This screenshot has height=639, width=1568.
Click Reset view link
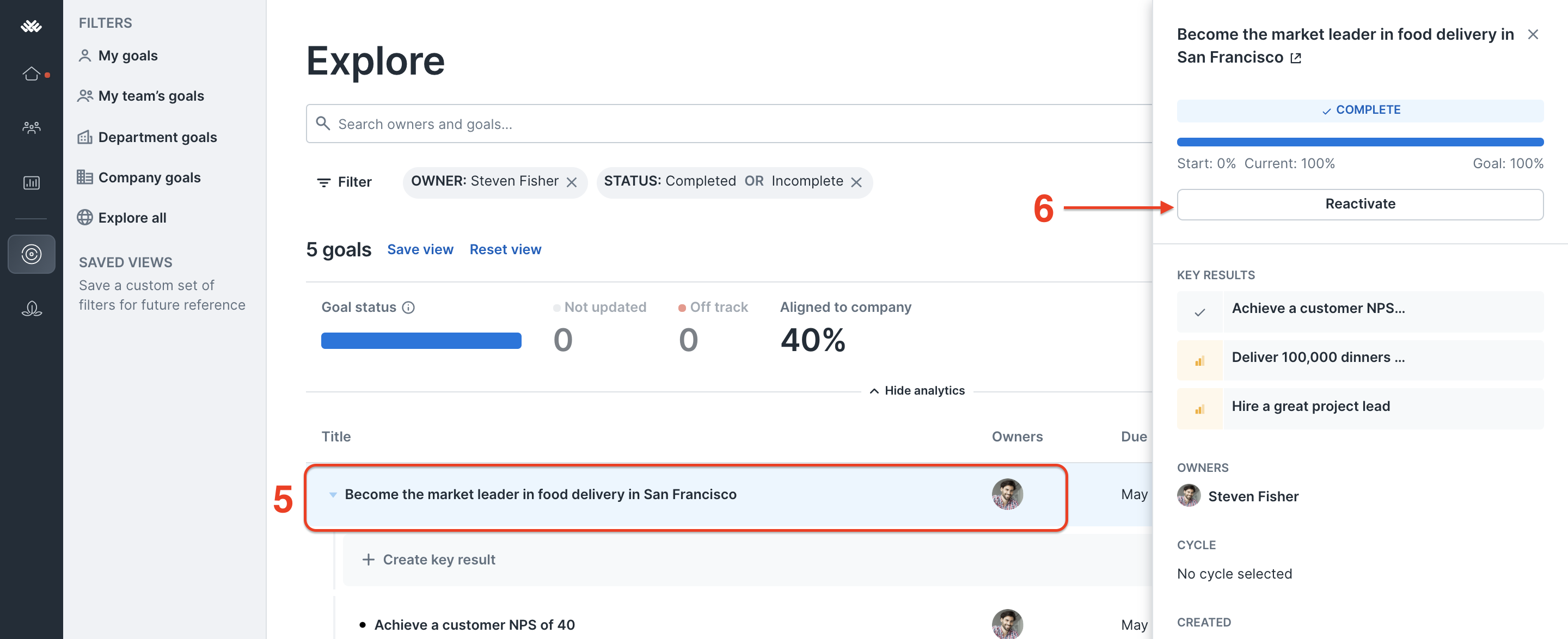(505, 249)
